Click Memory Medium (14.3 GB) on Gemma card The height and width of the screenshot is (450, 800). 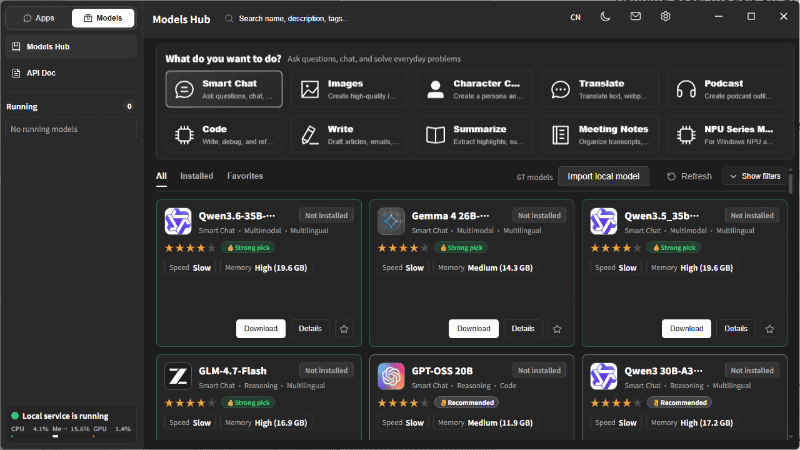(x=485, y=267)
